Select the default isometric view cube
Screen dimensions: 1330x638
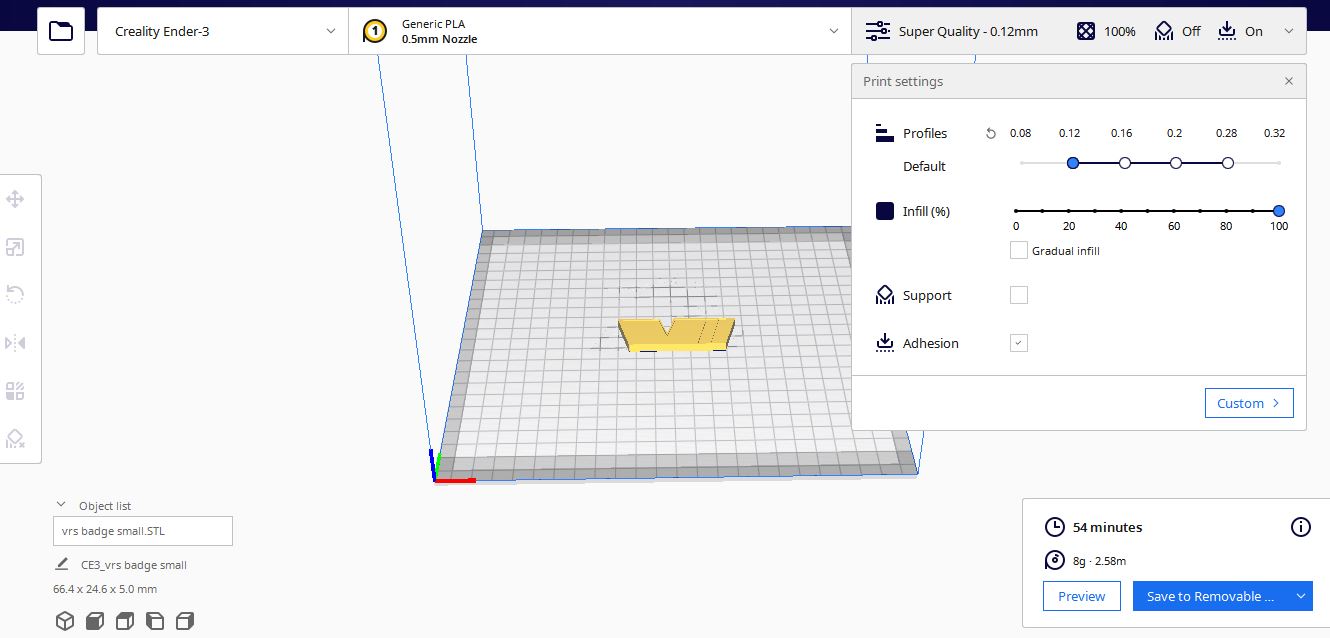[65, 620]
